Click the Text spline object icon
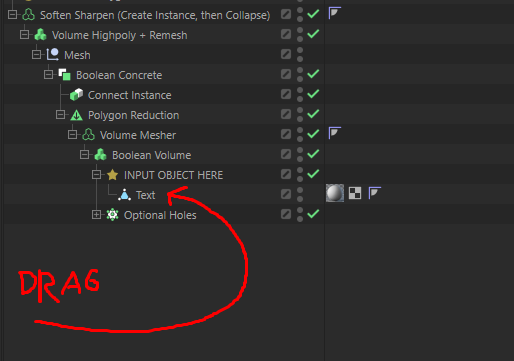Screen dimensions: 514x361 pyautogui.click(x=125, y=195)
